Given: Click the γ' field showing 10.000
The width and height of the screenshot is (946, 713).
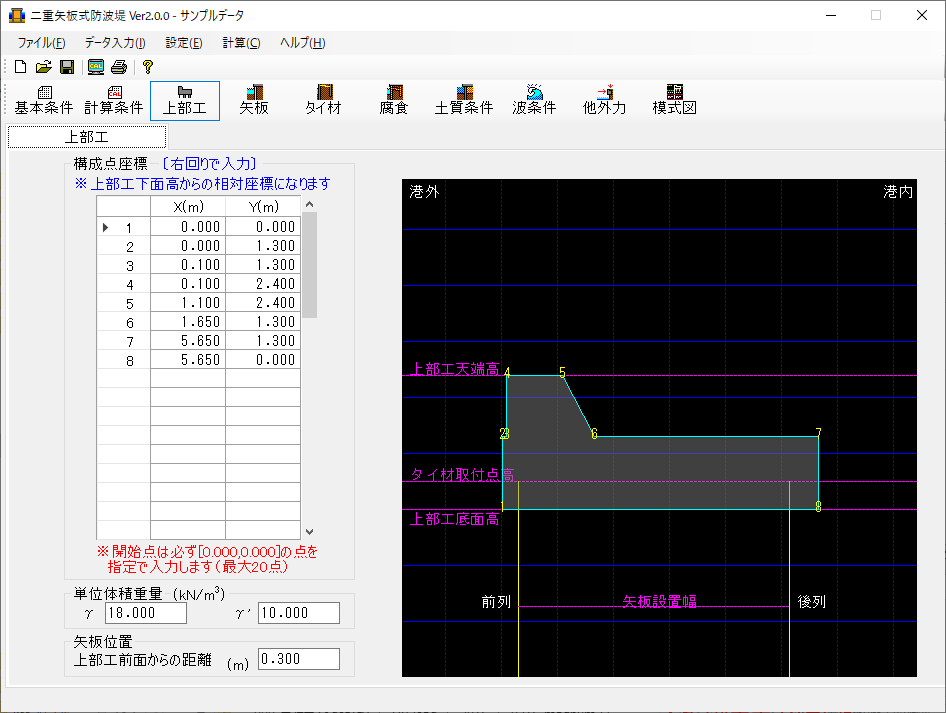Looking at the screenshot, I should (299, 613).
